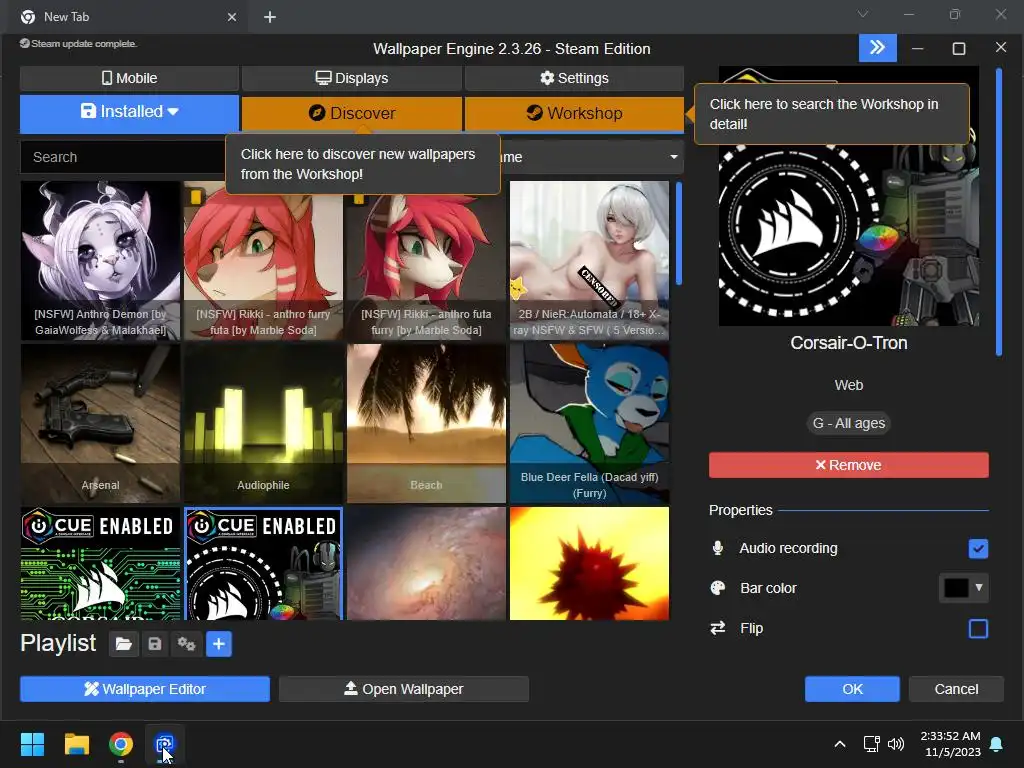Image resolution: width=1024 pixels, height=768 pixels.
Task: Confirm with the OK button
Action: tap(852, 689)
